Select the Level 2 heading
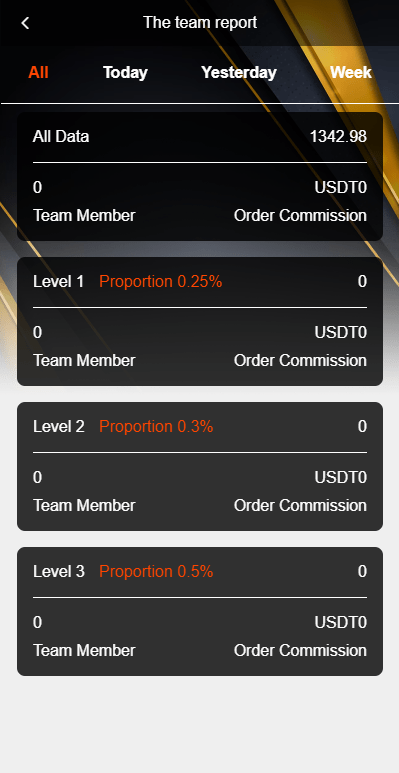The height and width of the screenshot is (773, 399). (x=59, y=426)
